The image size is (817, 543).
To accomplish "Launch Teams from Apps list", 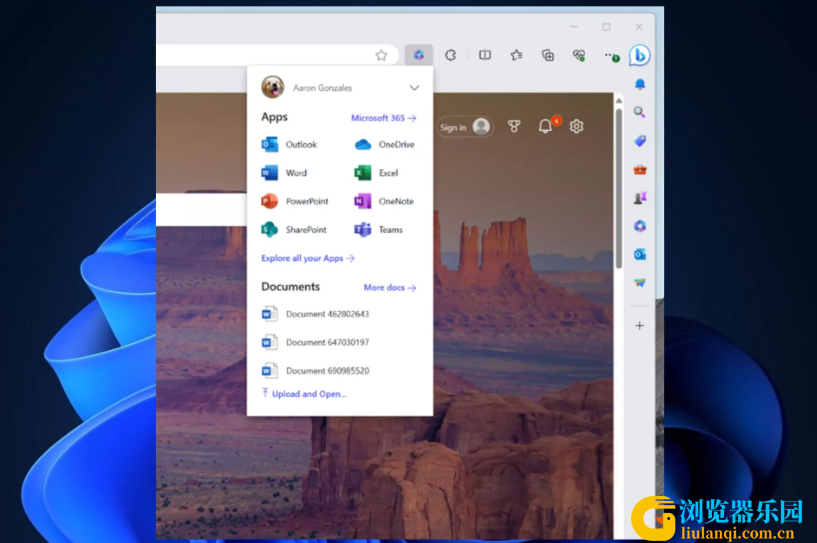I will pyautogui.click(x=378, y=229).
